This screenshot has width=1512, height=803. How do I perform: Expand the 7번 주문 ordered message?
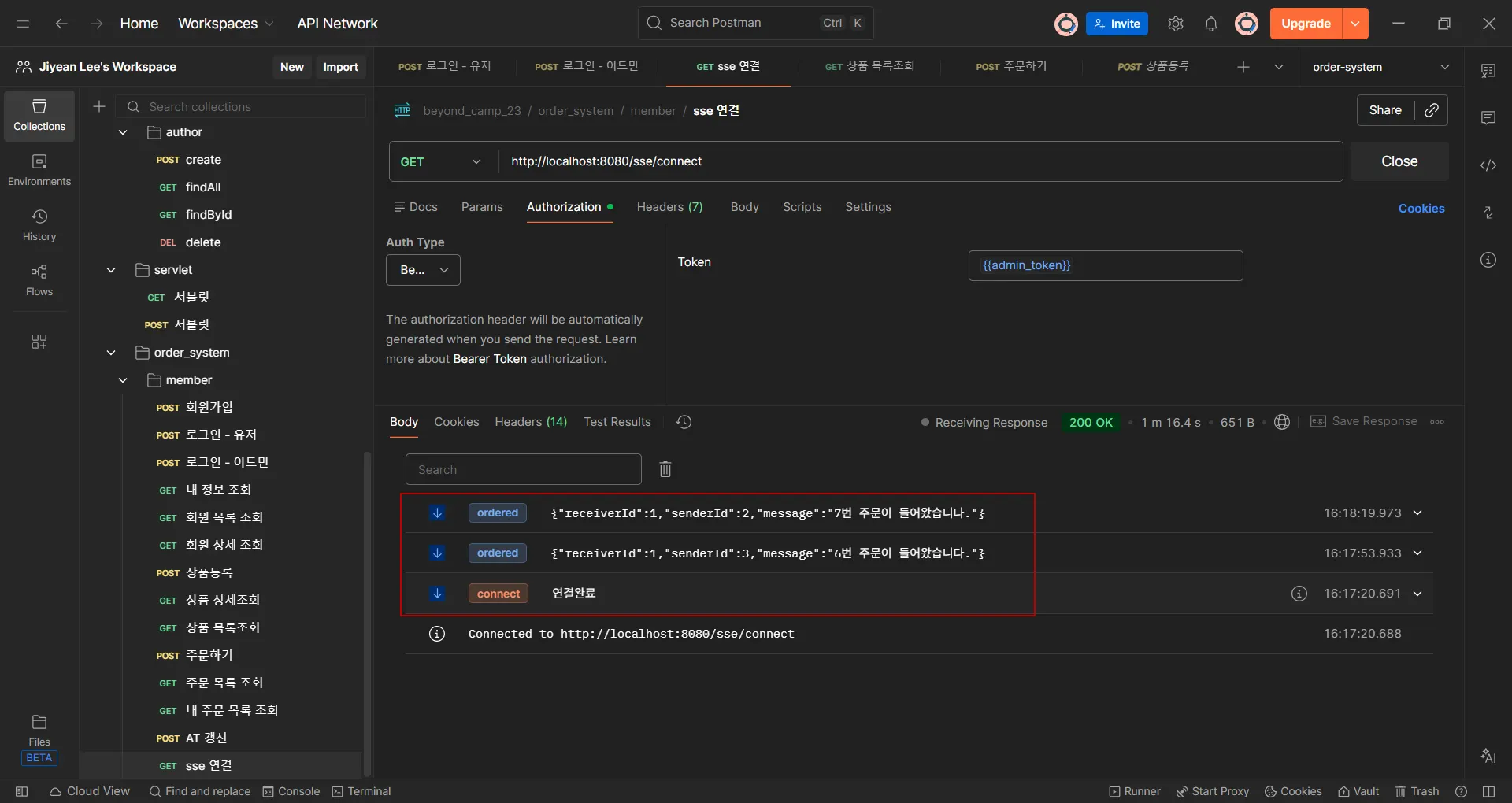click(x=1417, y=513)
